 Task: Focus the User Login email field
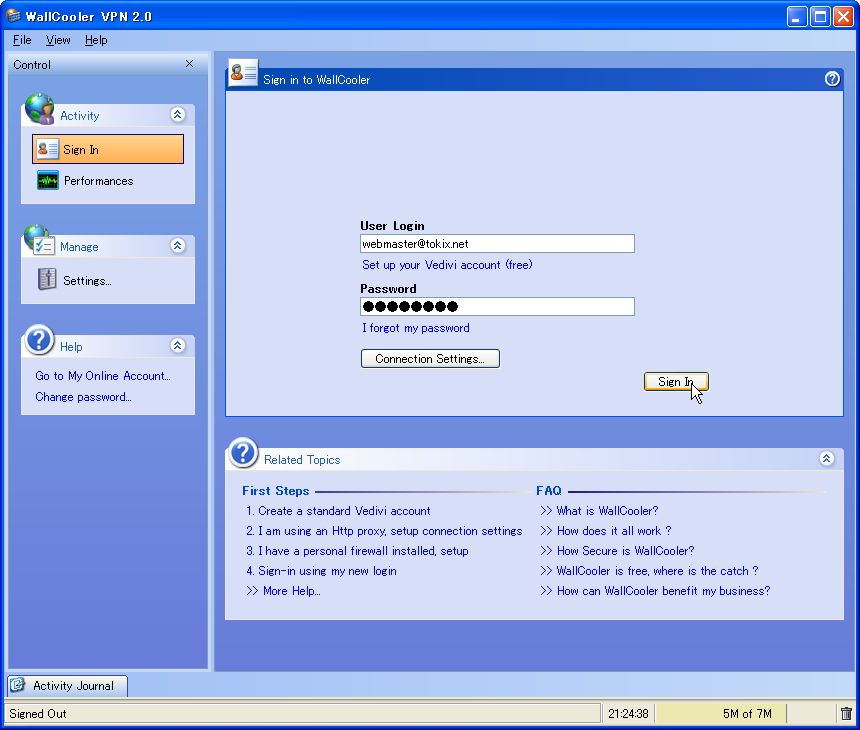coord(497,244)
